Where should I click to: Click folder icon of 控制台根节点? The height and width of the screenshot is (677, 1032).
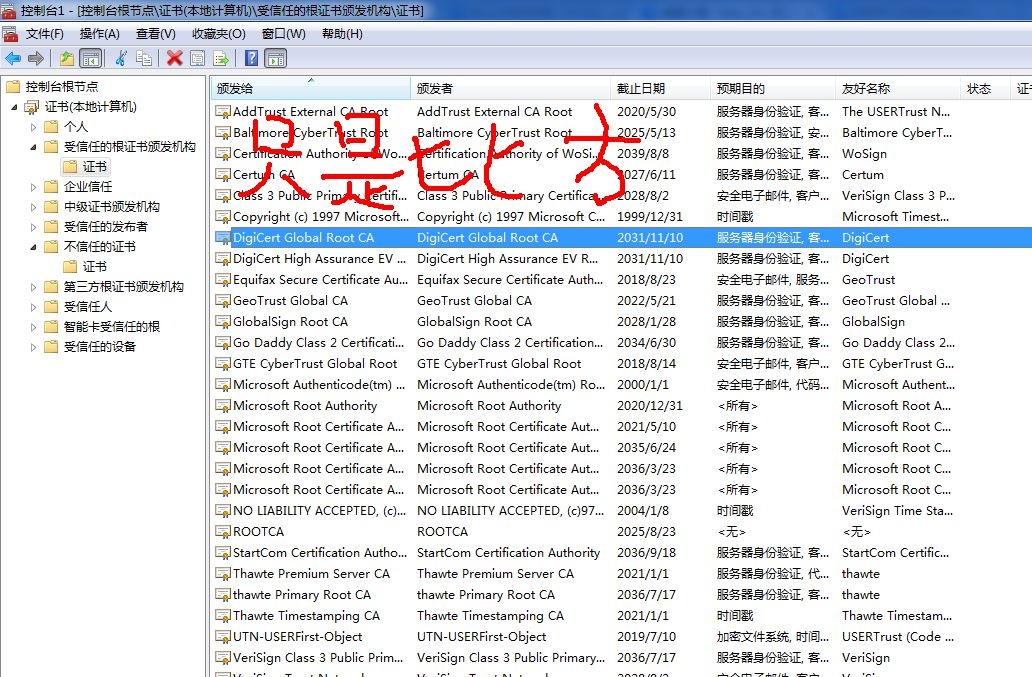(x=13, y=86)
